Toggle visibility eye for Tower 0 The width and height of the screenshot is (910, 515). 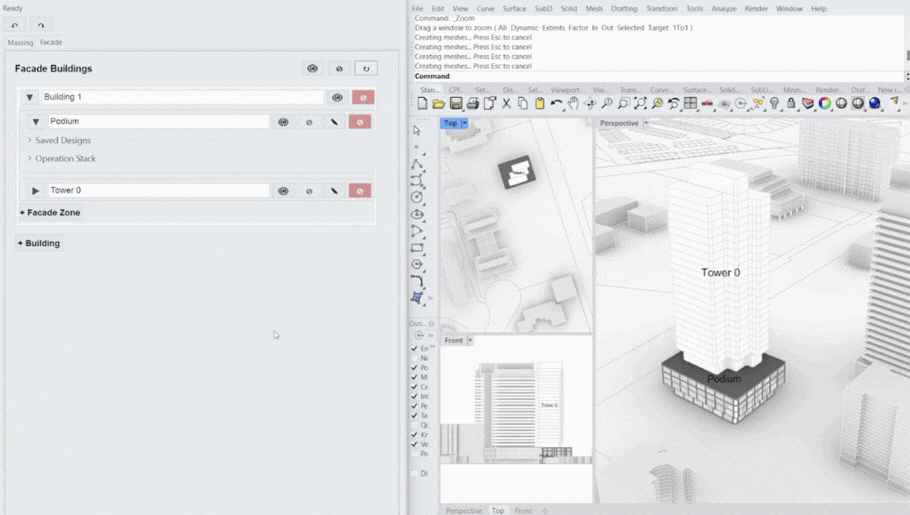tap(283, 191)
